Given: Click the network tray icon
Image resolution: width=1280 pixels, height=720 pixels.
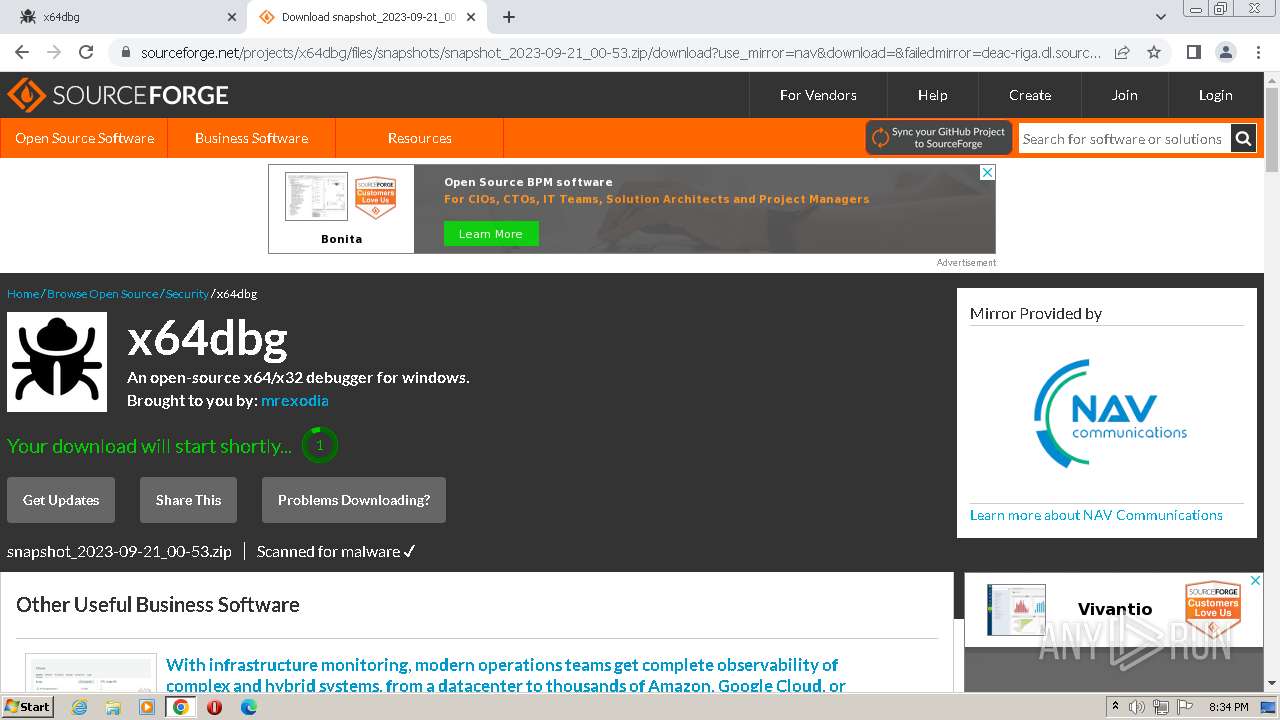Looking at the screenshot, I should tap(1160, 707).
